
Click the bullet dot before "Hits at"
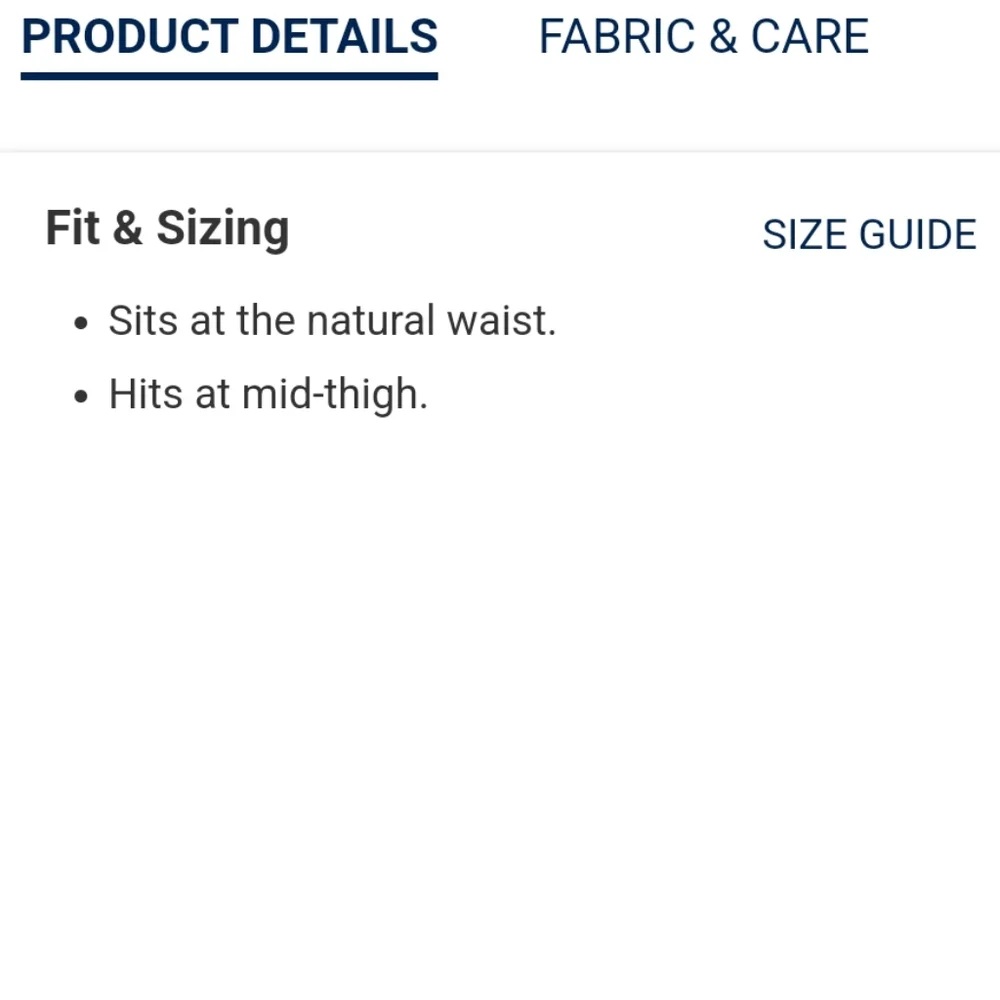click(x=82, y=397)
